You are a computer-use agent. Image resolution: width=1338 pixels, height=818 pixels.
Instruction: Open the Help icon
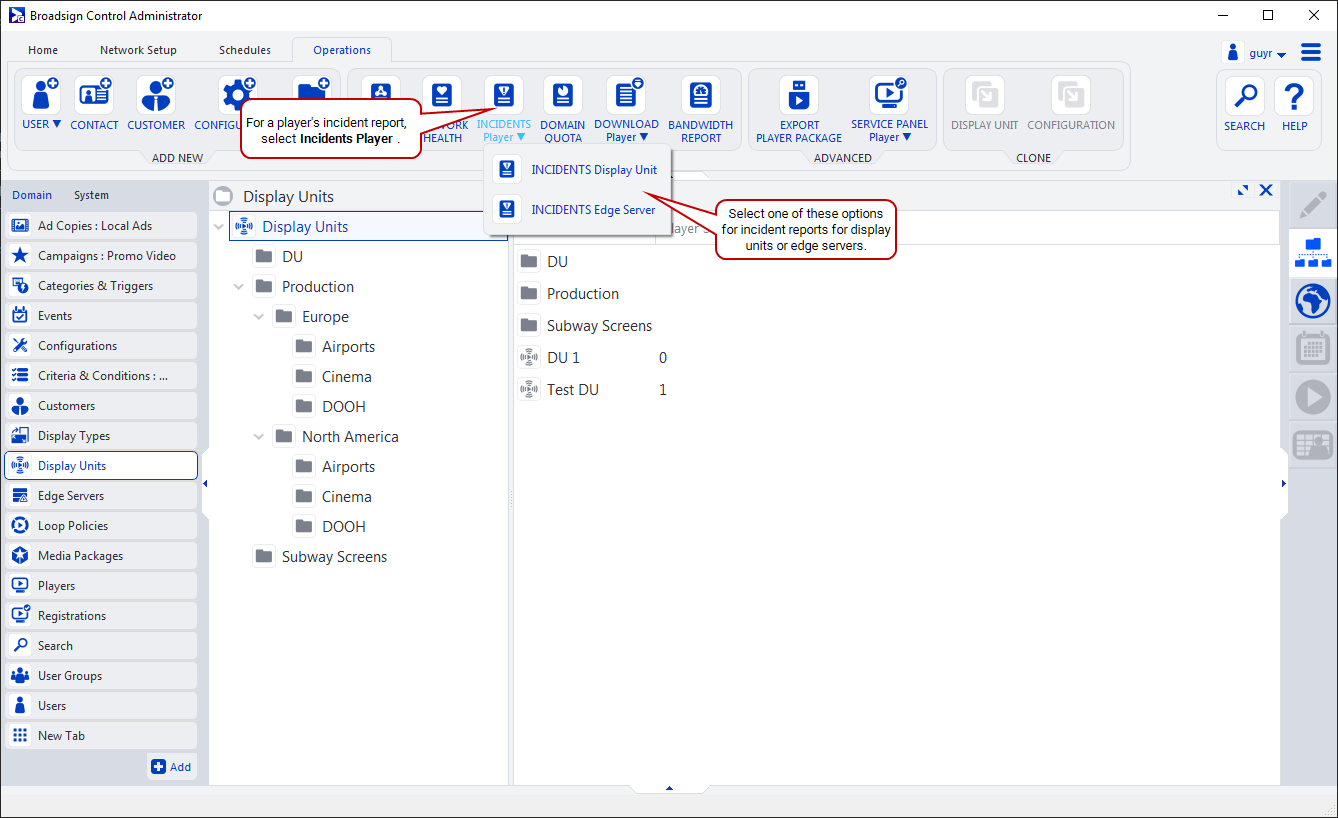[1294, 97]
